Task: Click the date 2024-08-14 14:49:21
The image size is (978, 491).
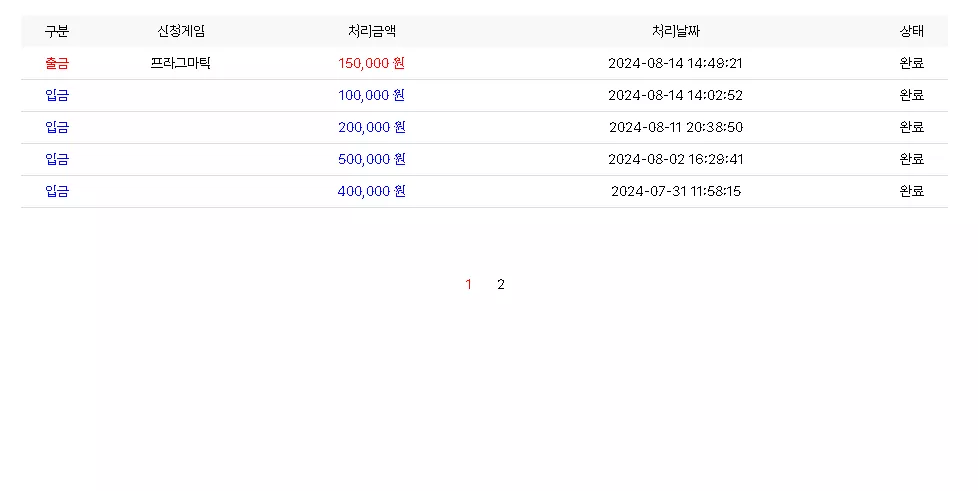Action: point(675,63)
